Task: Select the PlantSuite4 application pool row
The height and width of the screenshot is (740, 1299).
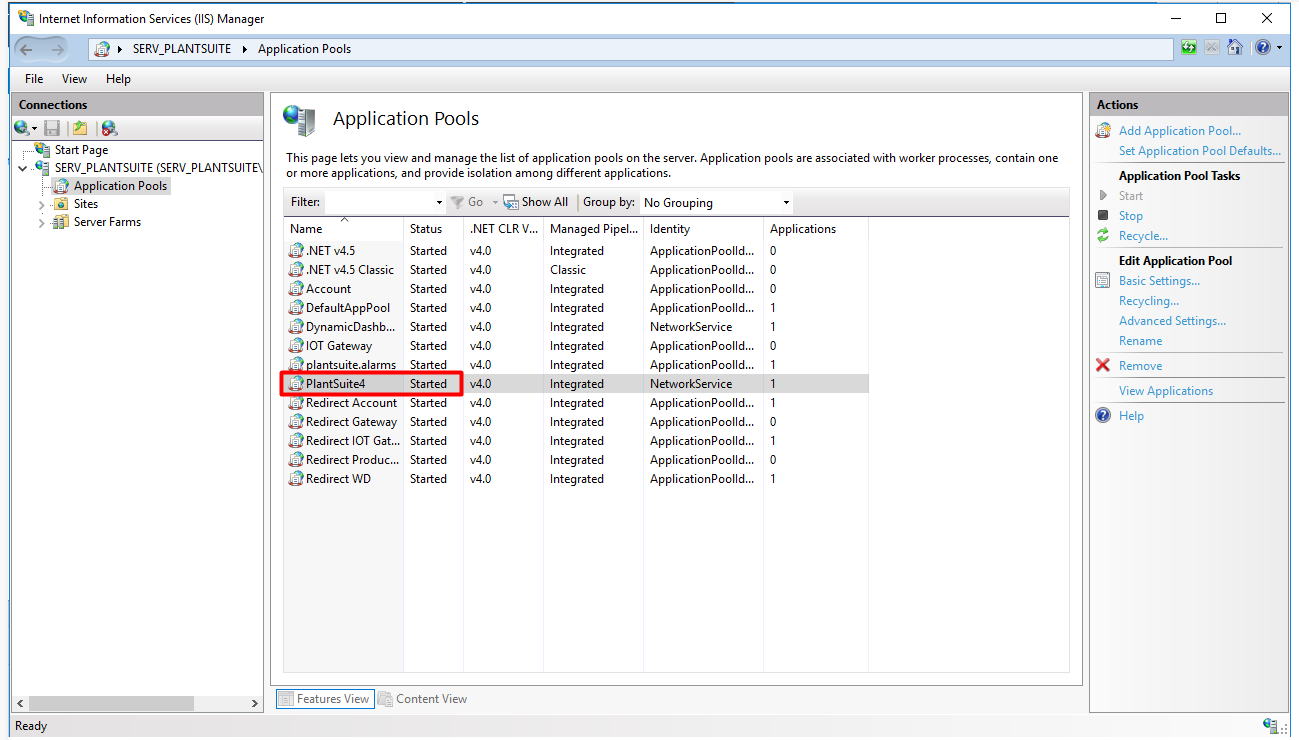Action: point(576,384)
